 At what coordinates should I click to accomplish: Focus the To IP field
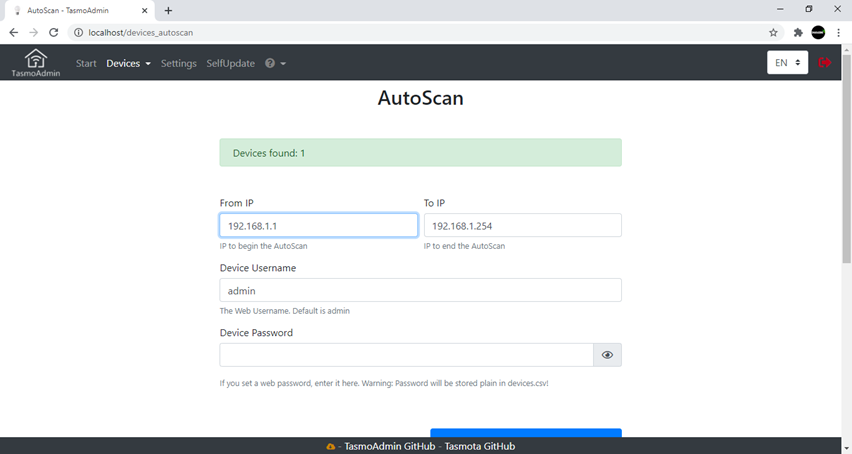[523, 225]
